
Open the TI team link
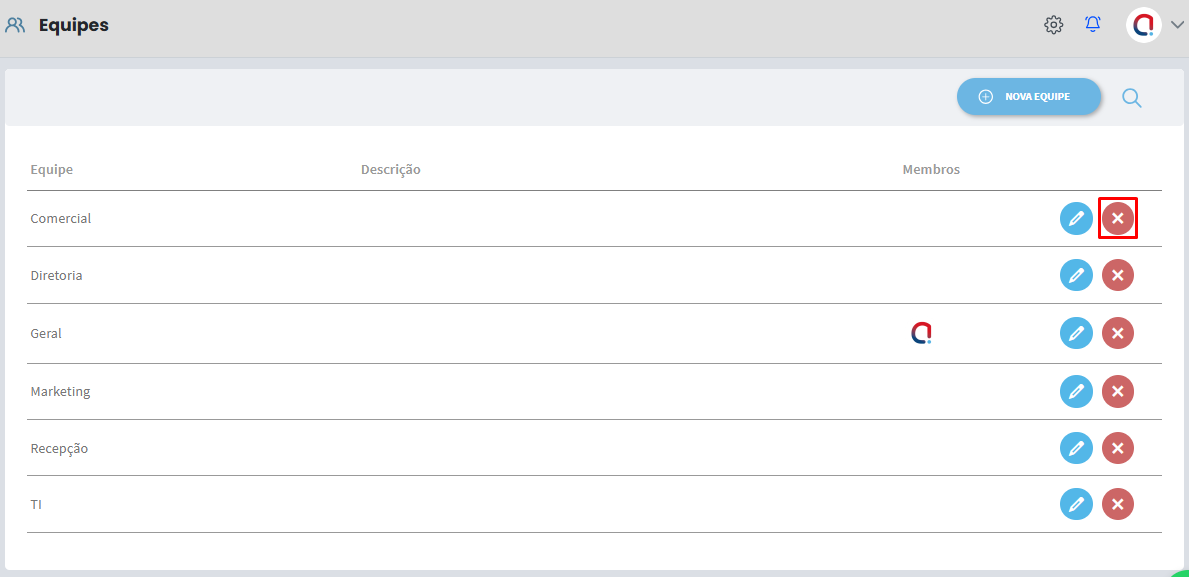[36, 505]
